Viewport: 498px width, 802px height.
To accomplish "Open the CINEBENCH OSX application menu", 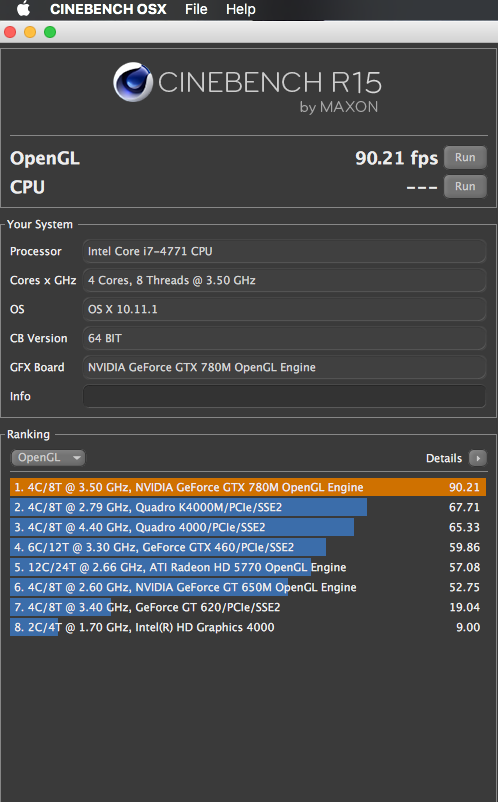I will (108, 9).
